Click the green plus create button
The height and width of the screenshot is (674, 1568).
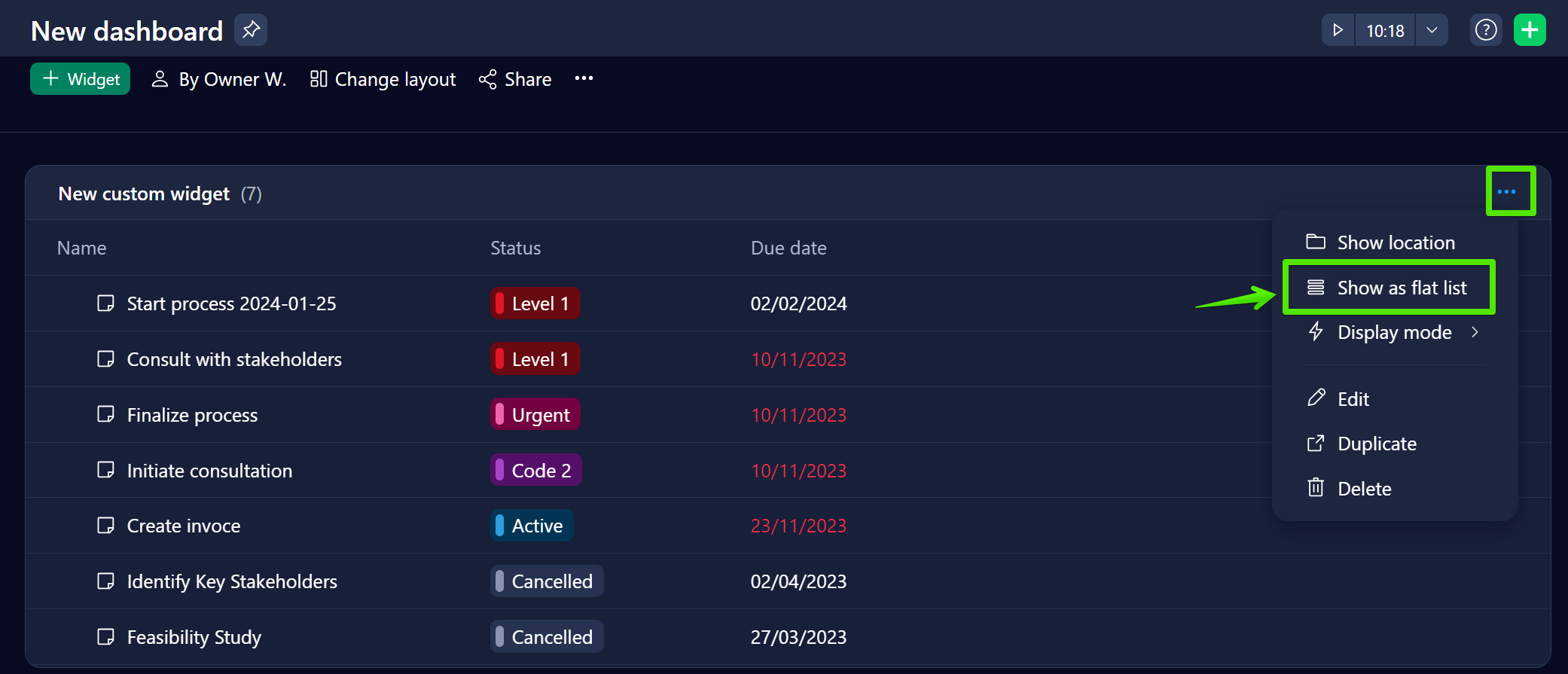(1530, 30)
